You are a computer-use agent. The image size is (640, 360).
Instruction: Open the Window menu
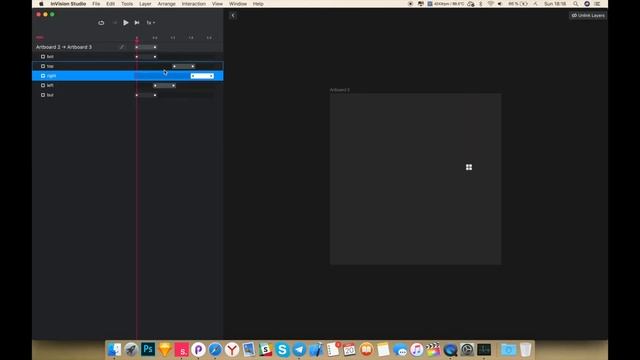pyautogui.click(x=238, y=4)
